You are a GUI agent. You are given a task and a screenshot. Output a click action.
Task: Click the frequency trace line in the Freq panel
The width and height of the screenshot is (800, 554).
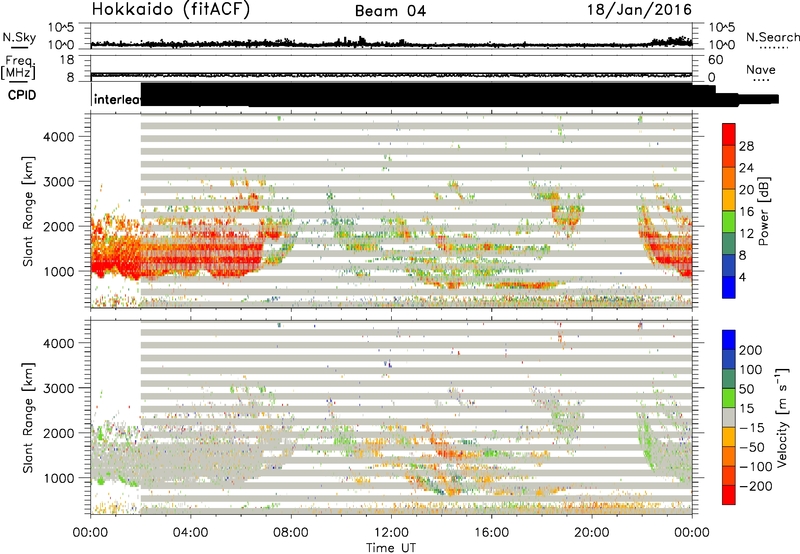coord(391,75)
